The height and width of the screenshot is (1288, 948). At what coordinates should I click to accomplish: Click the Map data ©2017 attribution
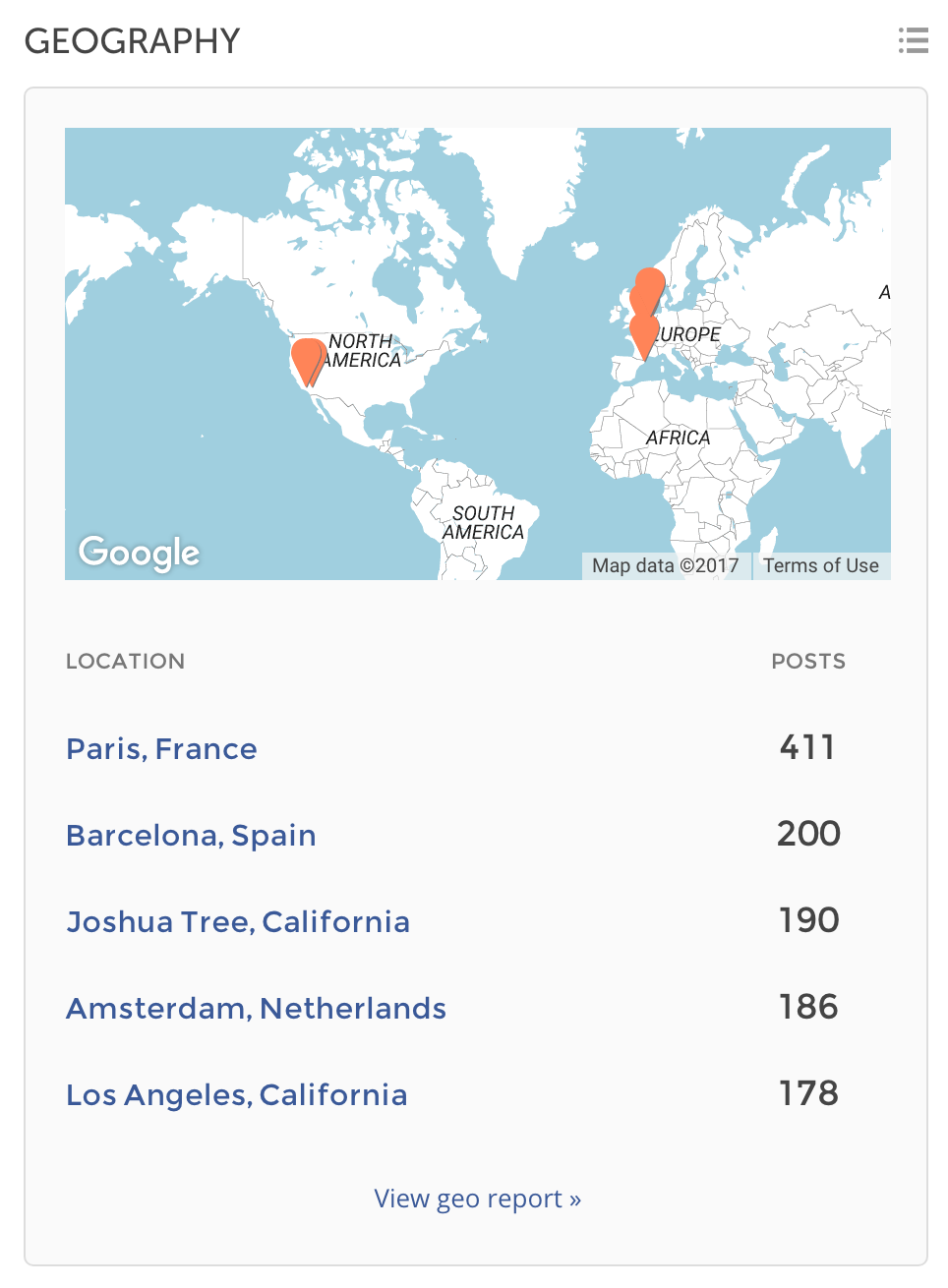(666, 565)
